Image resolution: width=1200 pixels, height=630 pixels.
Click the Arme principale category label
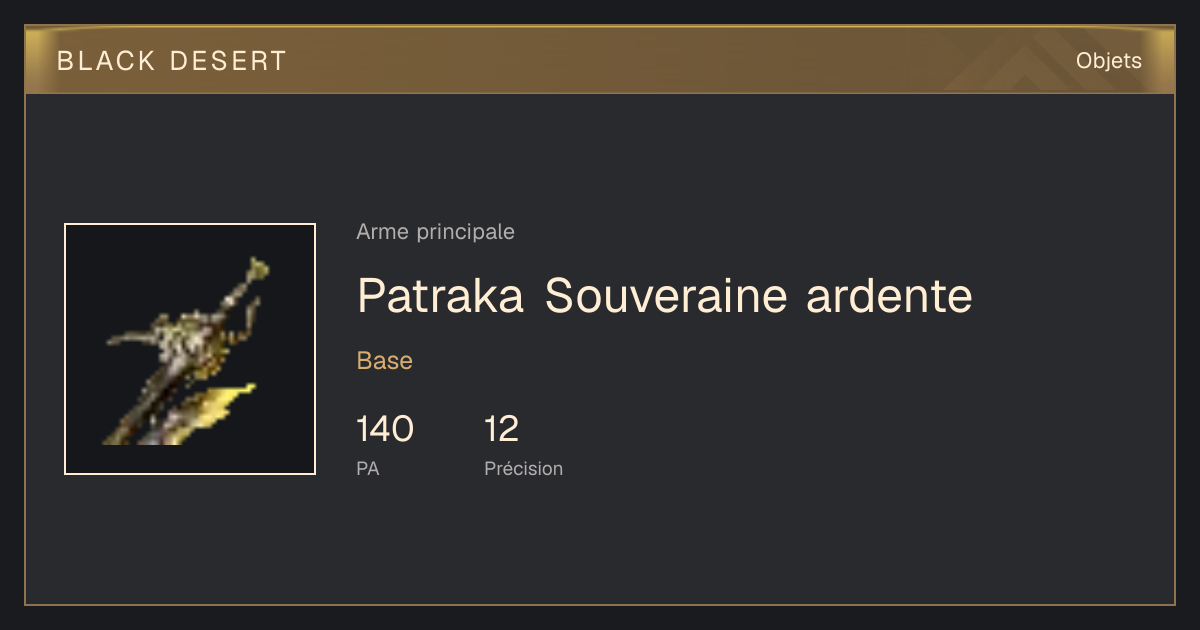pos(435,232)
